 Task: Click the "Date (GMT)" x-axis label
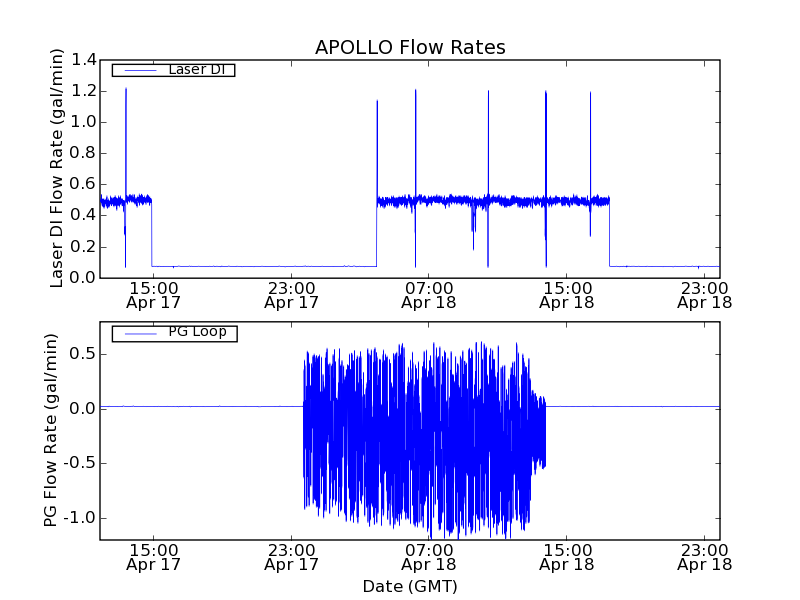(410, 586)
